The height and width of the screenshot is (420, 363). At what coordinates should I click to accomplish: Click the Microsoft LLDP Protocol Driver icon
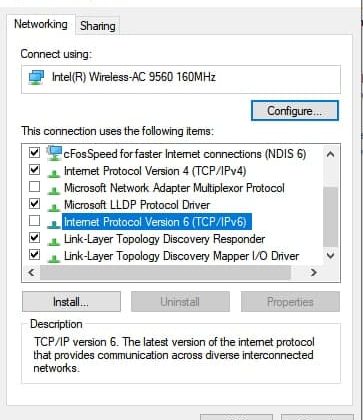pyautogui.click(x=54, y=206)
